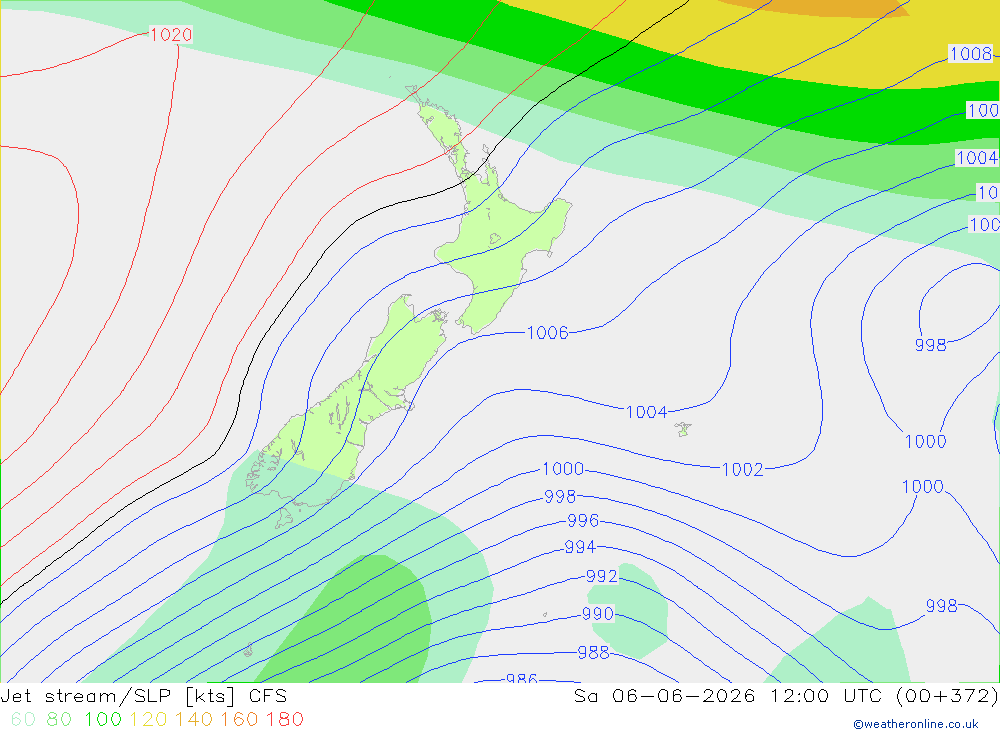
Task: Click the Chatham Islands landmass
Action: pos(683,429)
